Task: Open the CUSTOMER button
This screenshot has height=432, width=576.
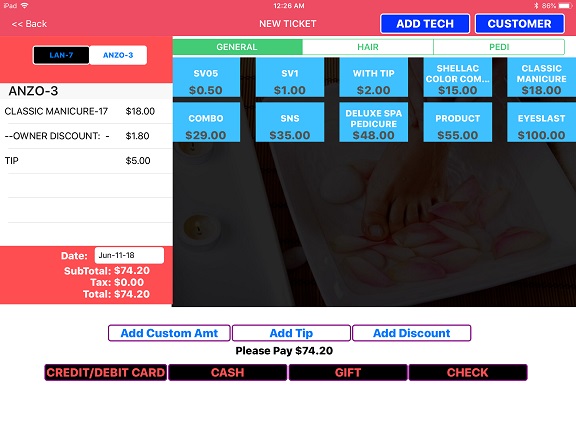Action: [x=519, y=24]
